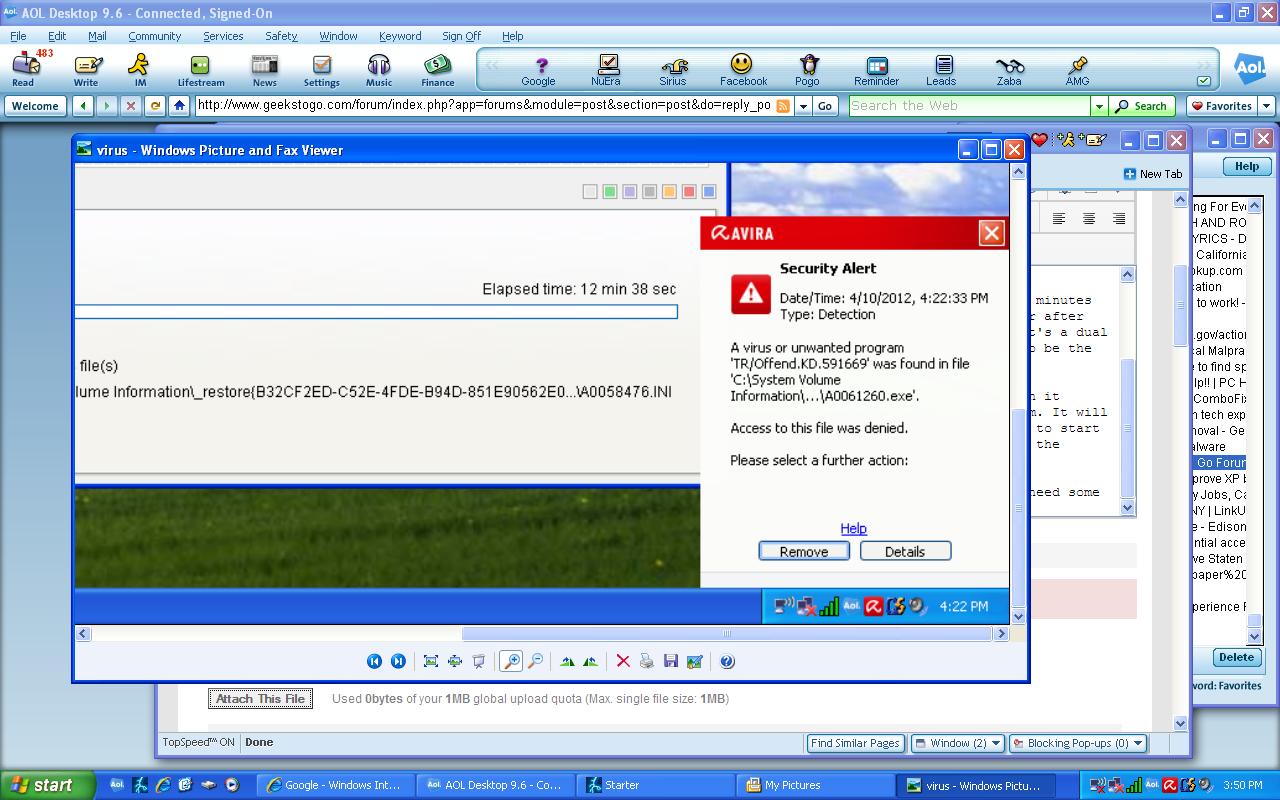Delete image with red X icon

coord(623,661)
